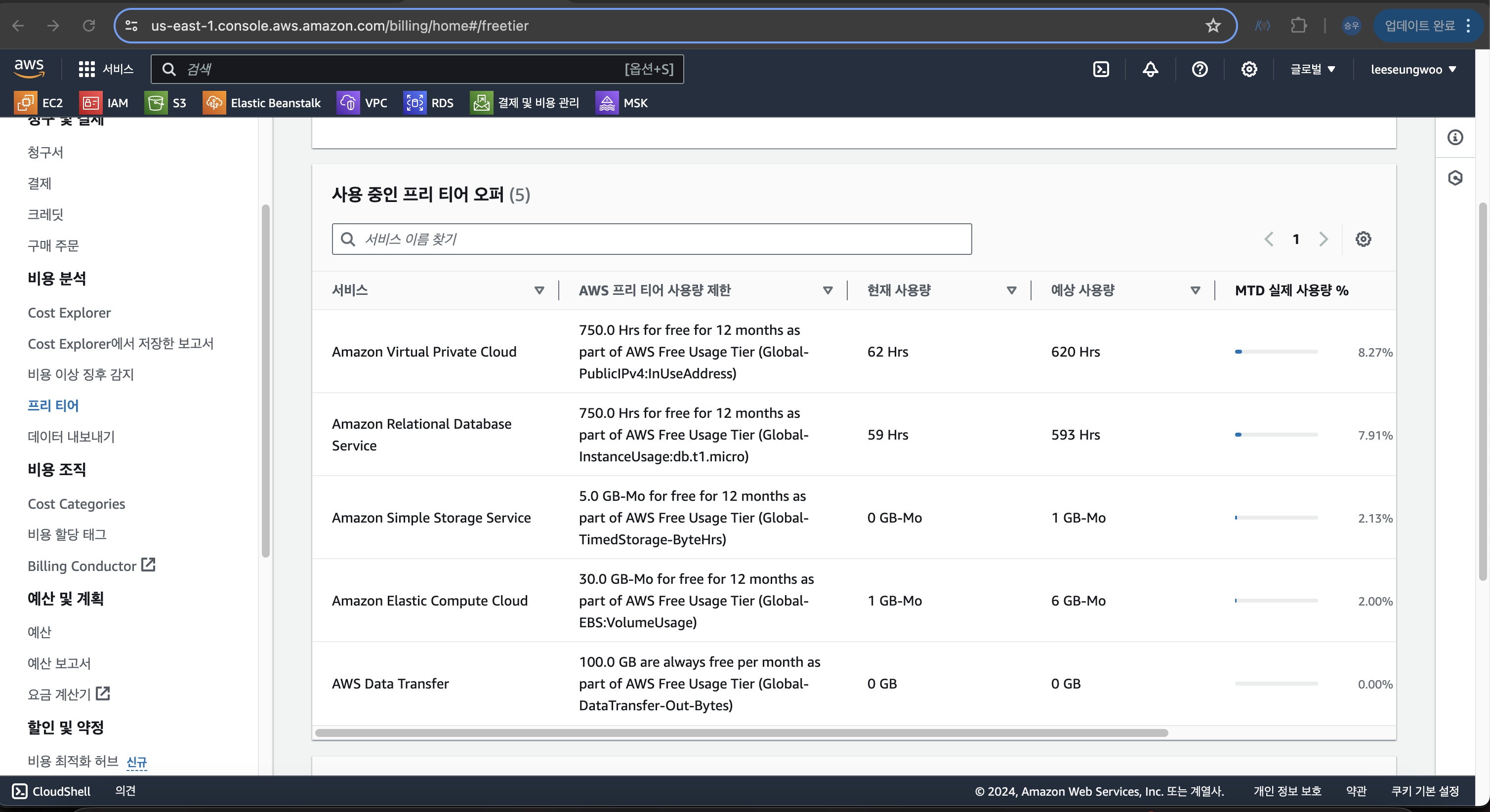Click the 서비스 이름 찾기 search field
The image size is (1490, 812).
click(651, 239)
